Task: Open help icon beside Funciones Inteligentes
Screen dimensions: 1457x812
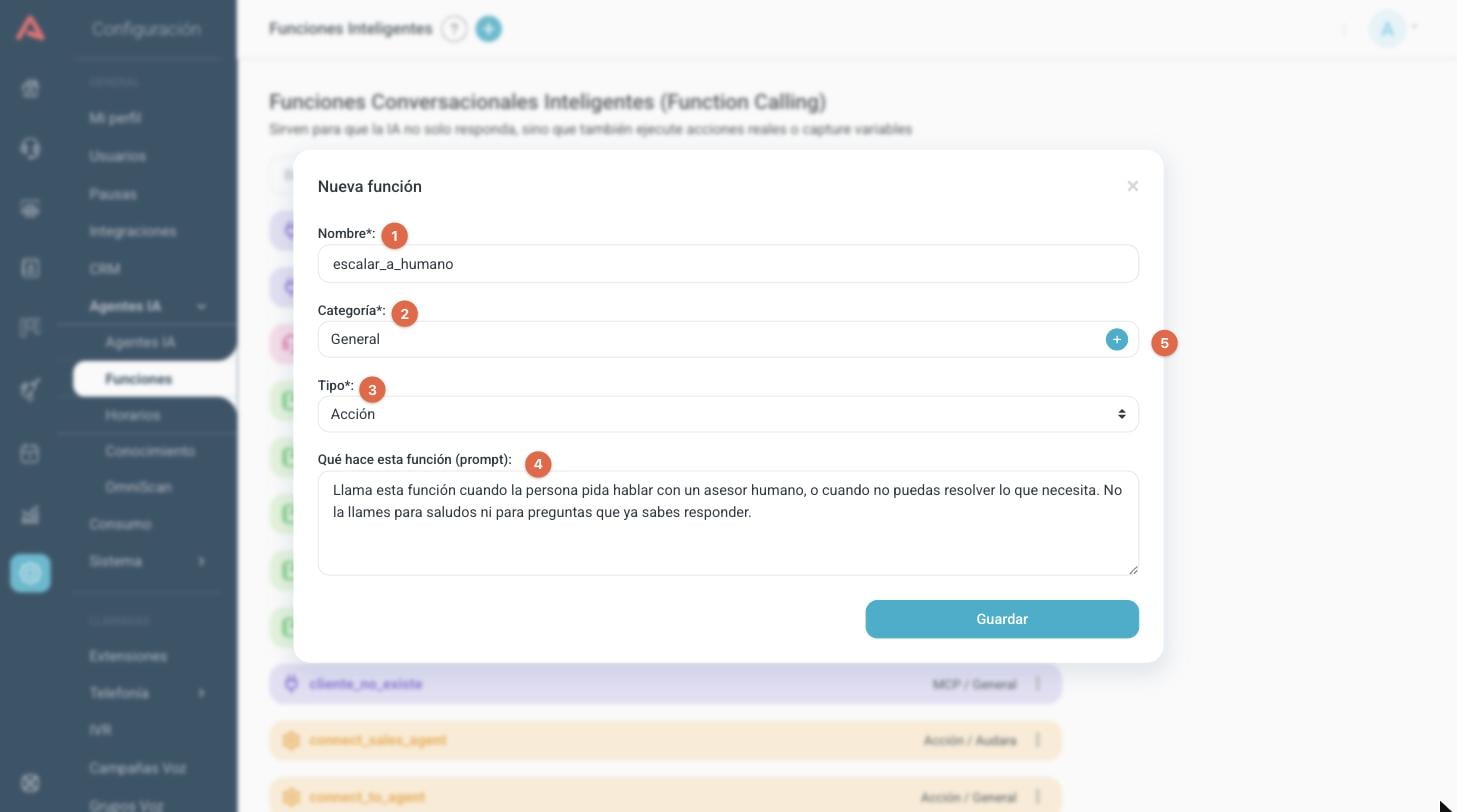Action: (454, 29)
